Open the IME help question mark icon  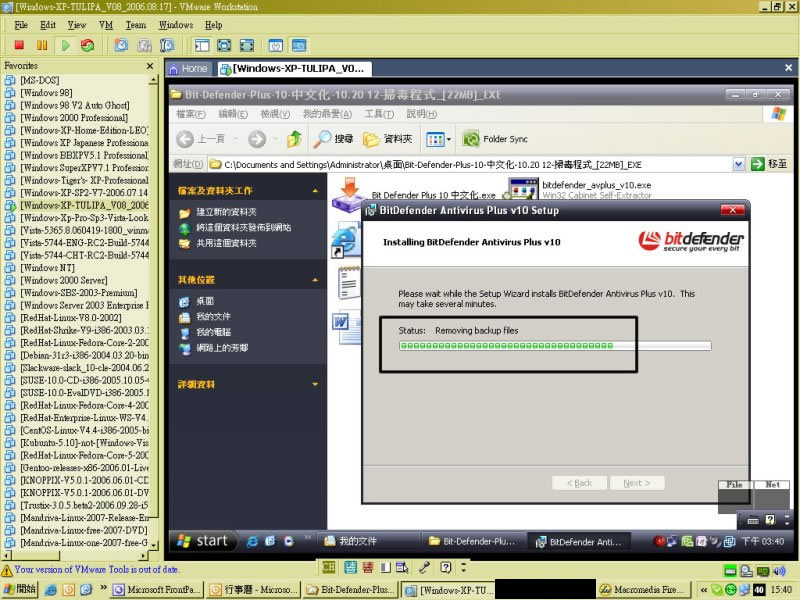tap(445, 567)
